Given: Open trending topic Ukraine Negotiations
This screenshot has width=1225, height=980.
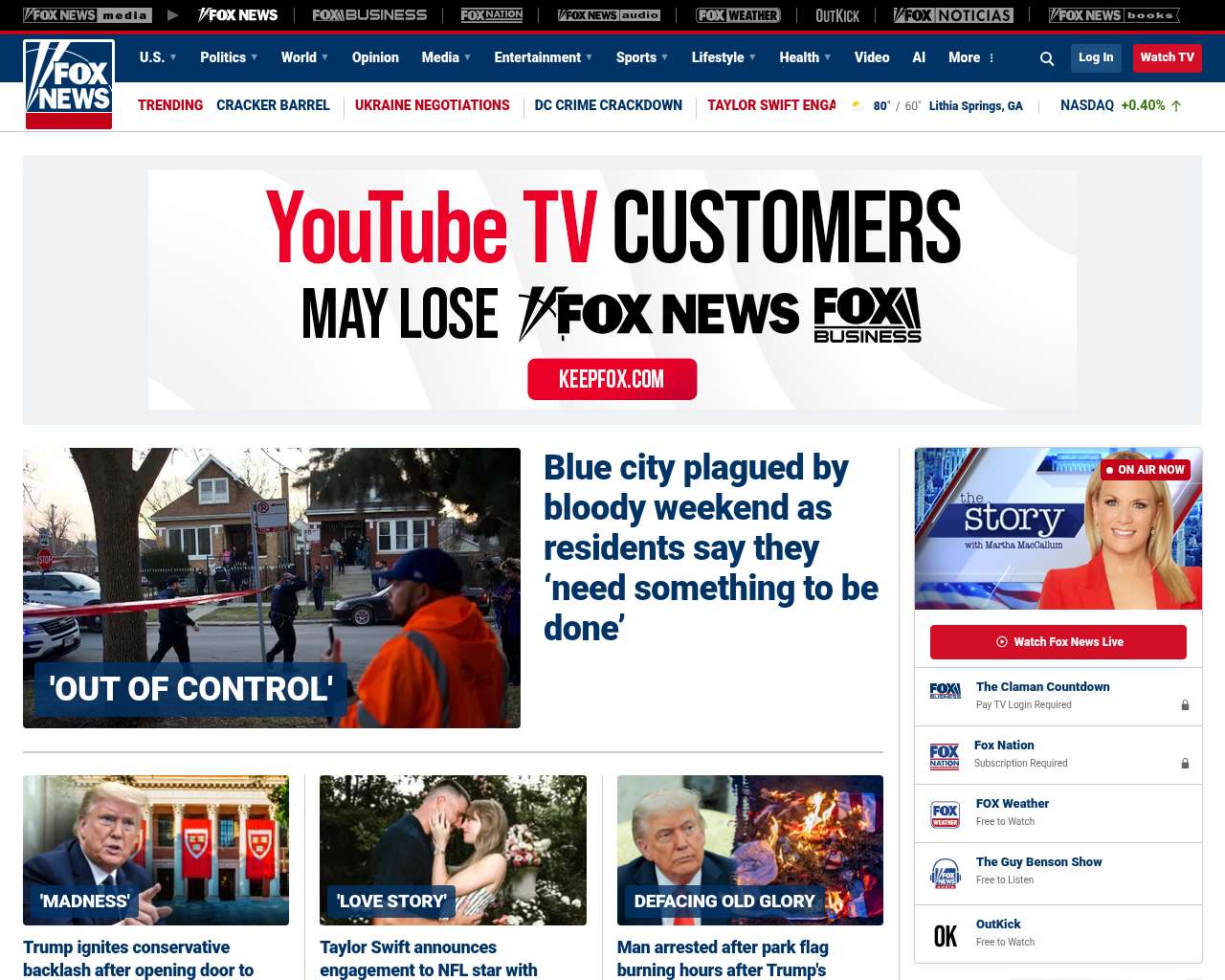Looking at the screenshot, I should tap(433, 105).
